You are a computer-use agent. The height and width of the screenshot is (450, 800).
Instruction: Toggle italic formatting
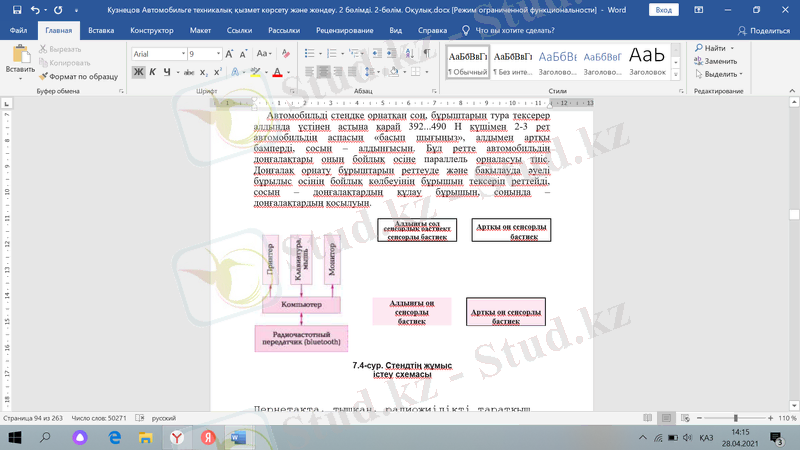pyautogui.click(x=153, y=72)
